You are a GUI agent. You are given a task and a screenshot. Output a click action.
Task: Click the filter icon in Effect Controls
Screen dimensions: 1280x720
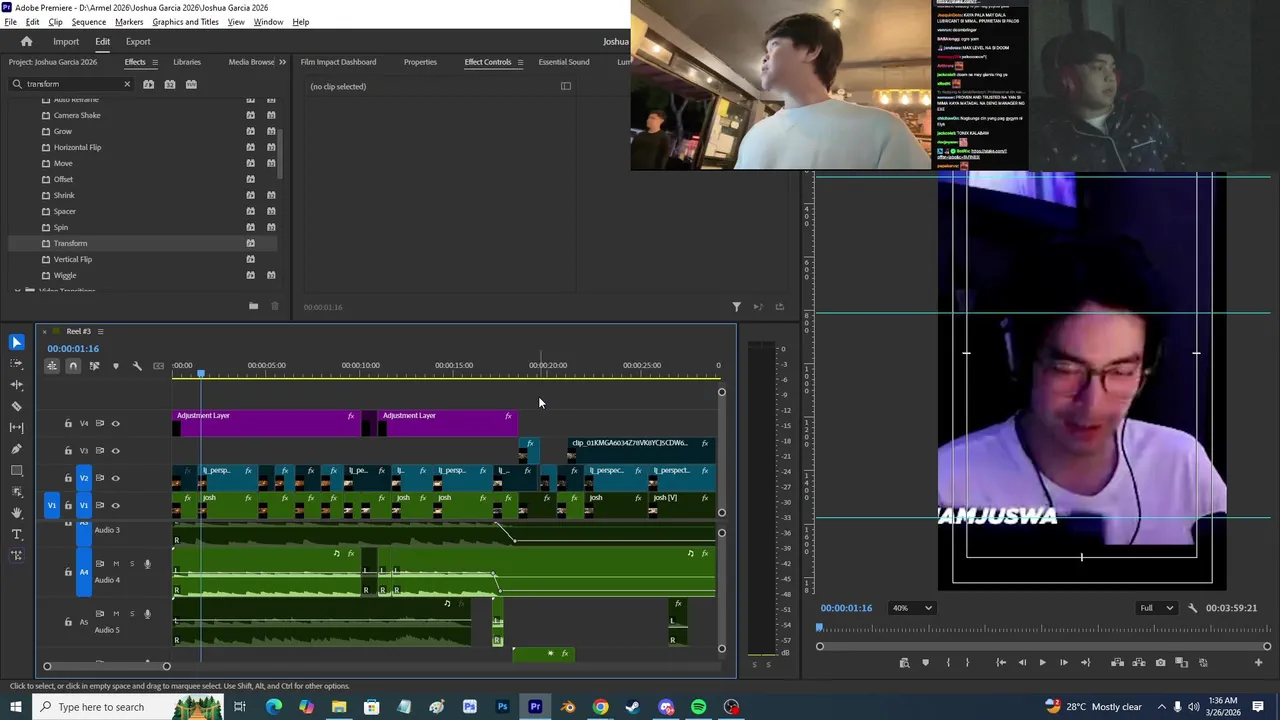coord(736,307)
